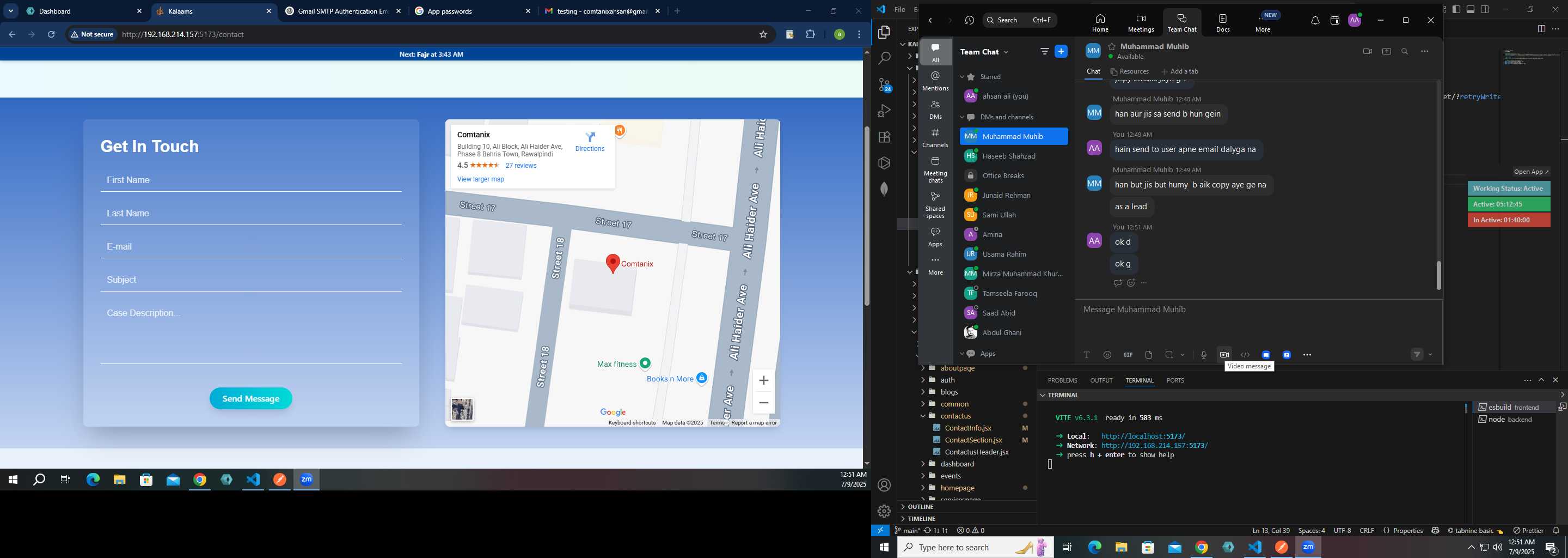Image resolution: width=1568 pixels, height=558 pixels.
Task: Toggle text formatting T in message toolbar
Action: [x=1087, y=355]
